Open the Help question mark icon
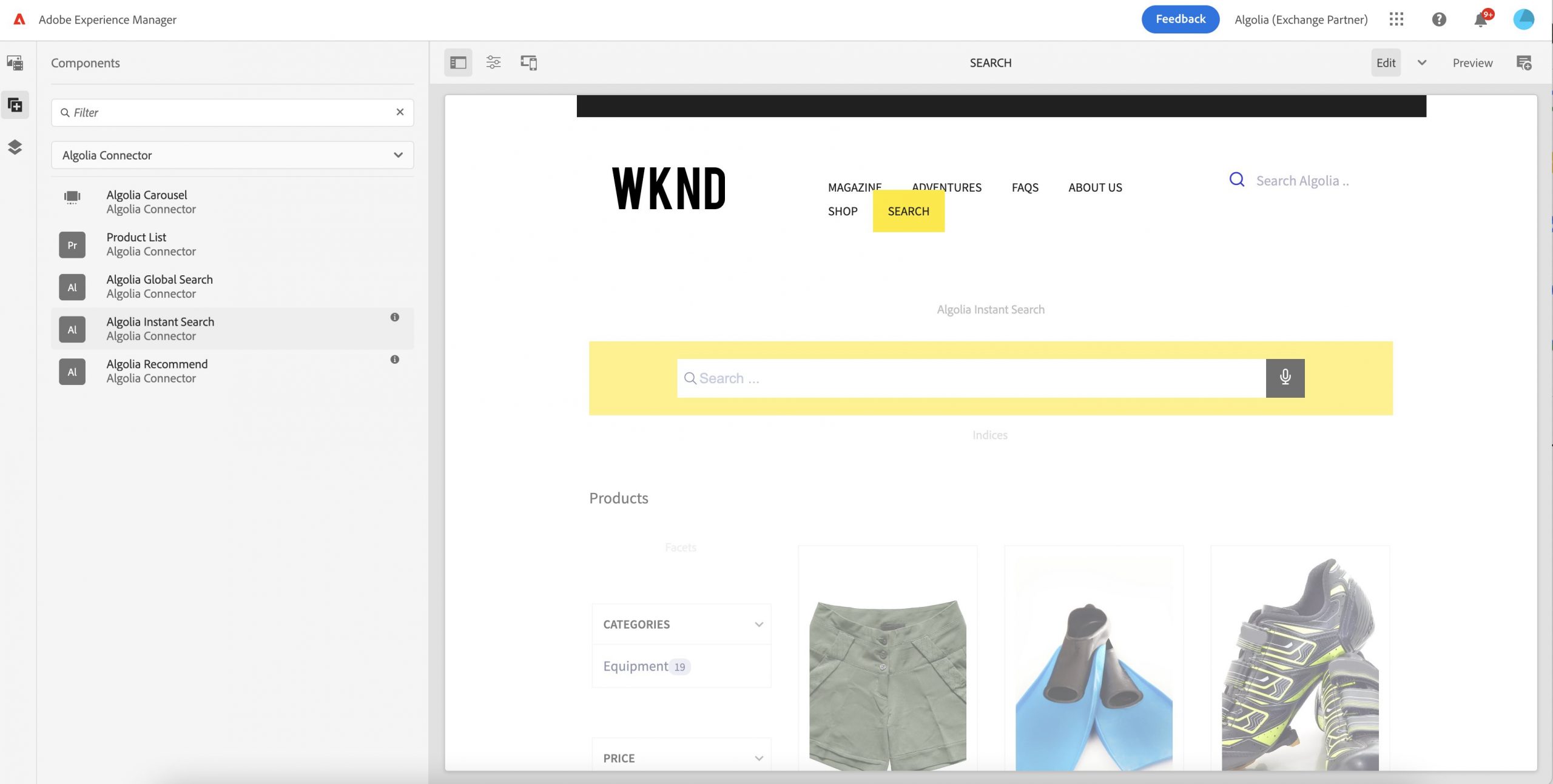 click(1438, 19)
